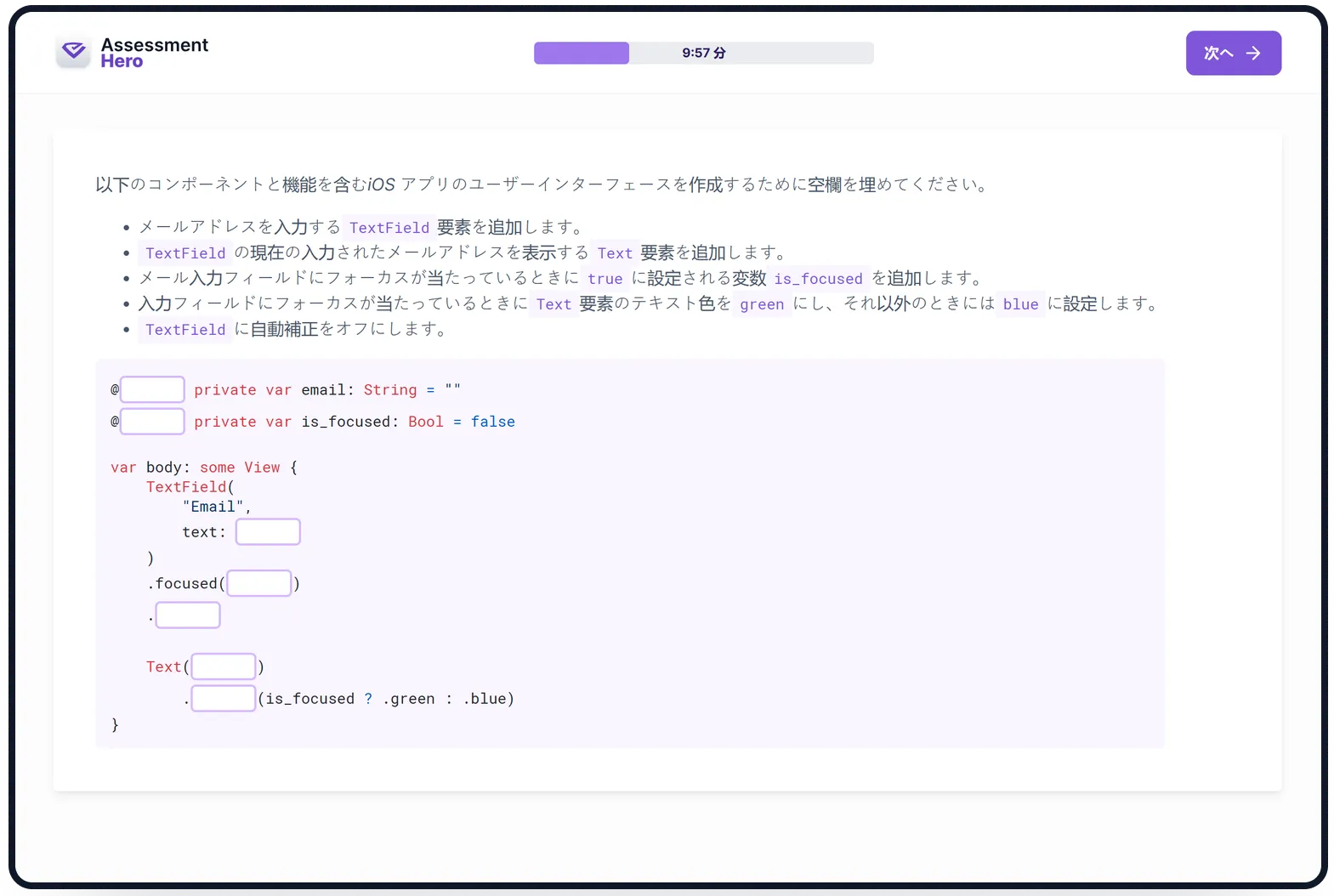Image resolution: width=1334 pixels, height=896 pixels.
Task: Click the Assessment Hero brand name text
Action: 154,53
